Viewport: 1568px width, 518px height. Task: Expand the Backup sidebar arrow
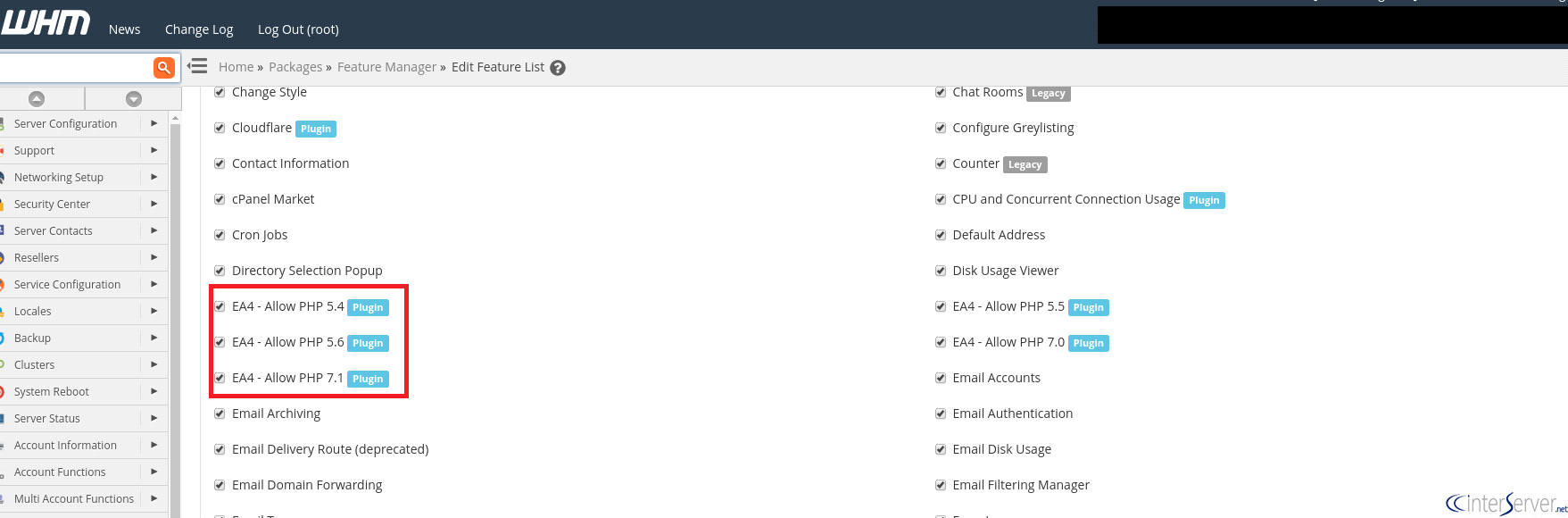click(153, 338)
